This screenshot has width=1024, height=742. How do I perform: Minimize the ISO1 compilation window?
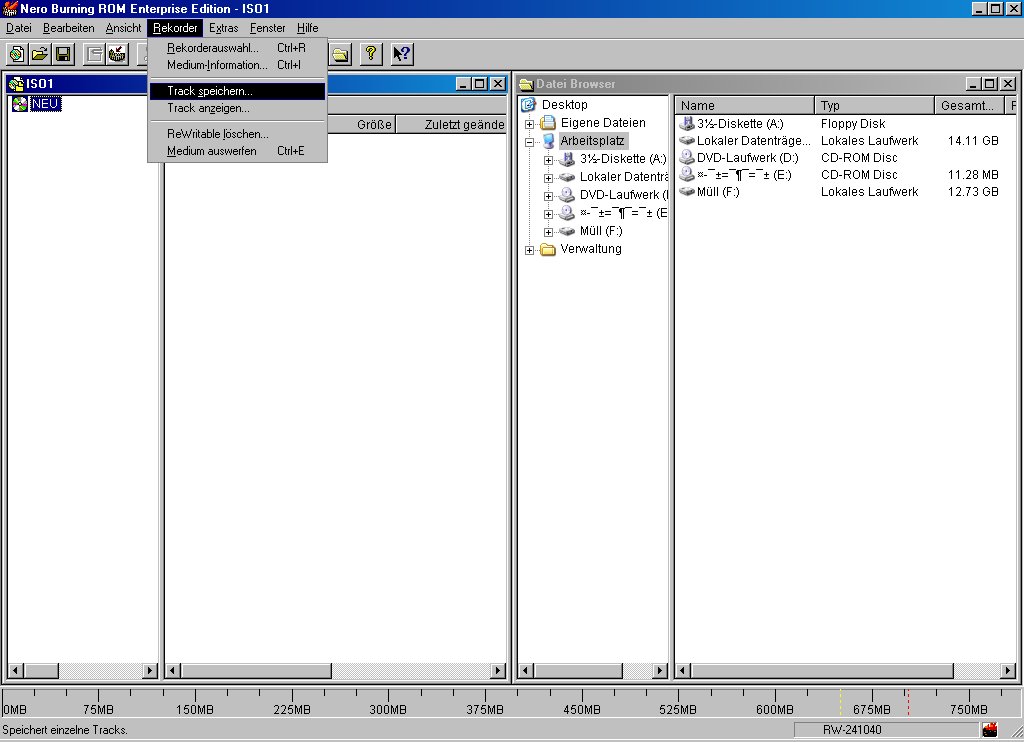pos(463,84)
